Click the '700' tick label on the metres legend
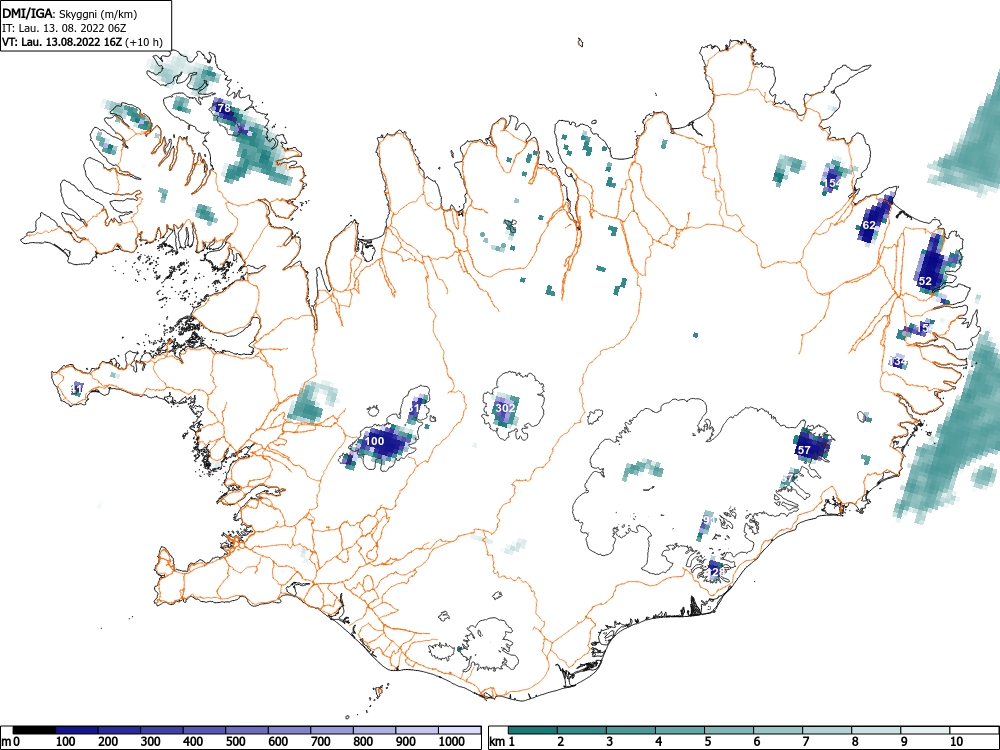The image size is (1000, 750). pos(321,741)
